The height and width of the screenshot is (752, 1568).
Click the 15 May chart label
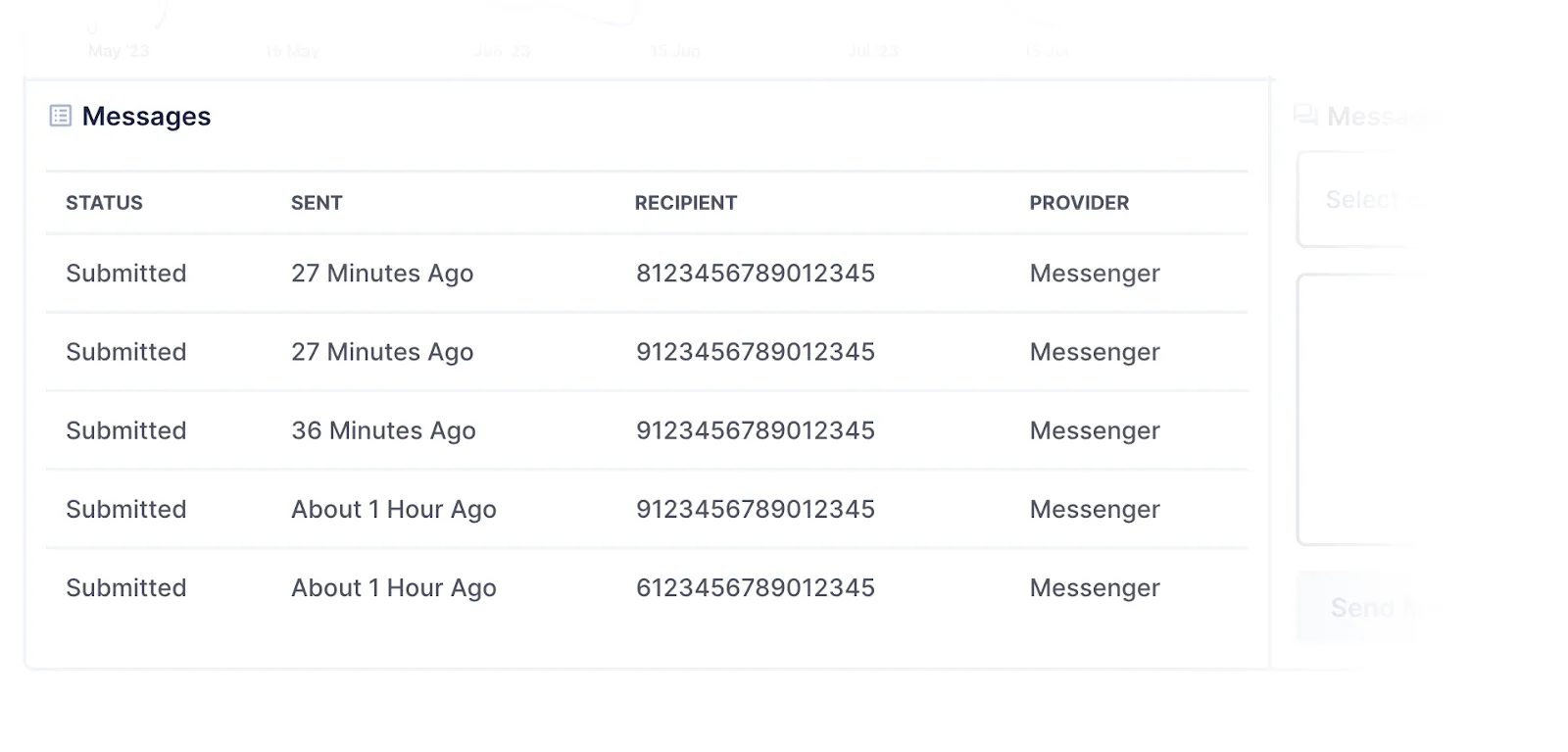pyautogui.click(x=291, y=51)
